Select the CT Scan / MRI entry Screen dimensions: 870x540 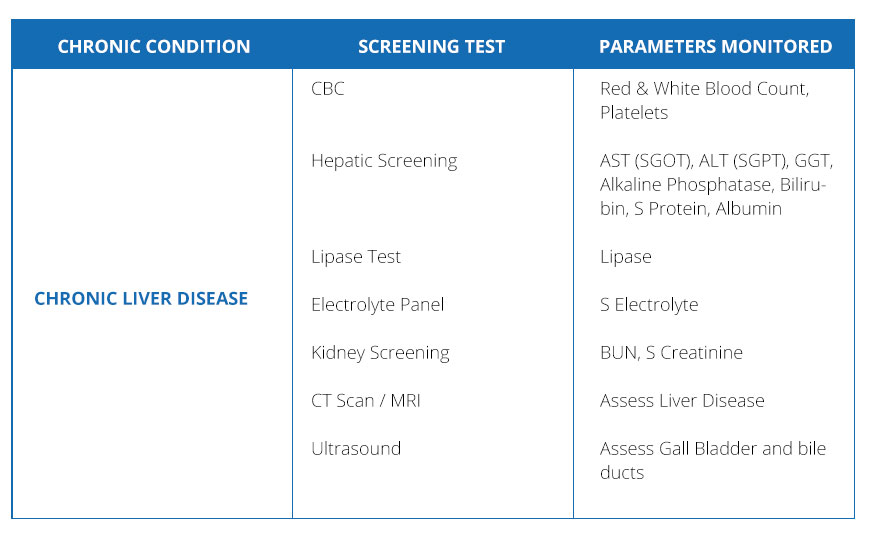pyautogui.click(x=366, y=400)
